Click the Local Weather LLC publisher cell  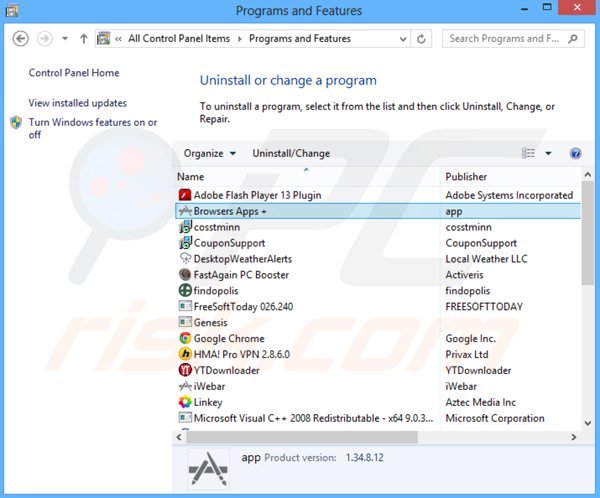click(x=486, y=259)
